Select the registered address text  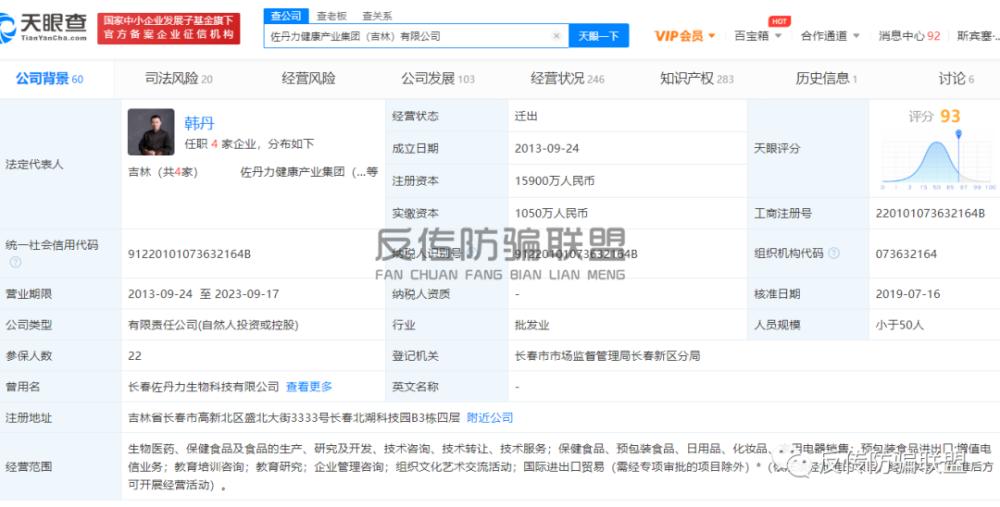coord(294,418)
